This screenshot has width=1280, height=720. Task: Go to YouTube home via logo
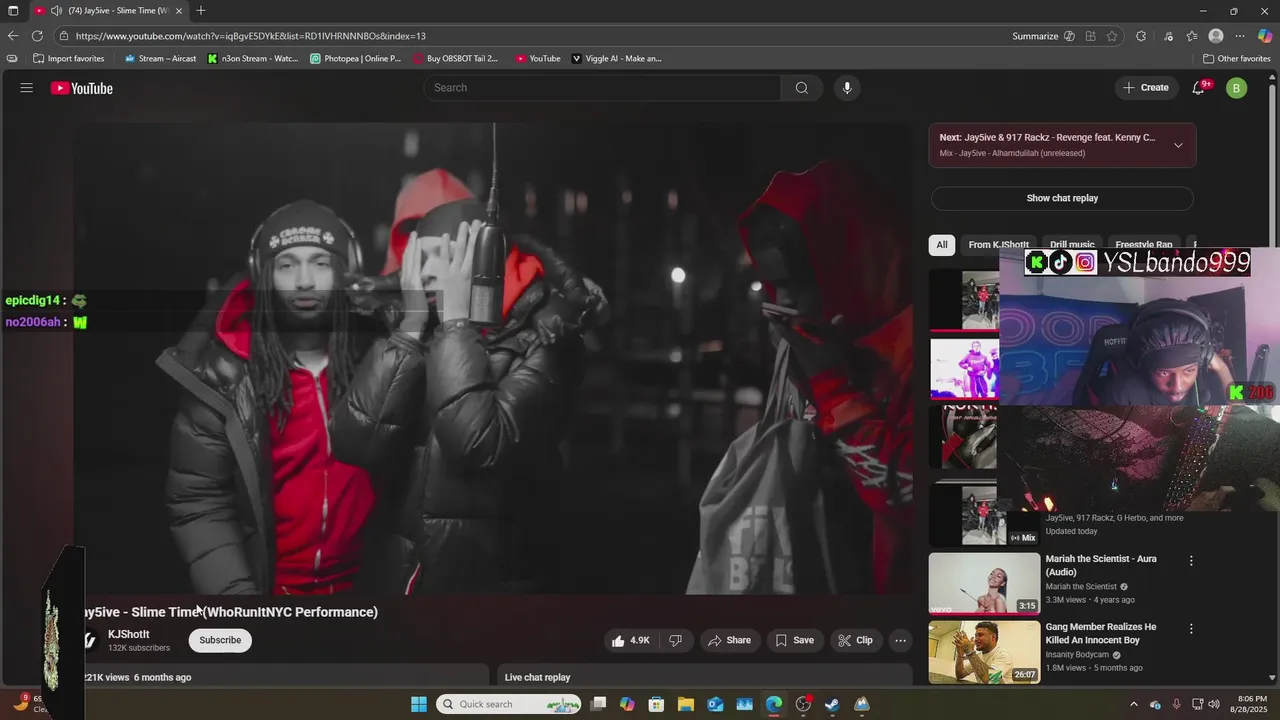(x=82, y=88)
